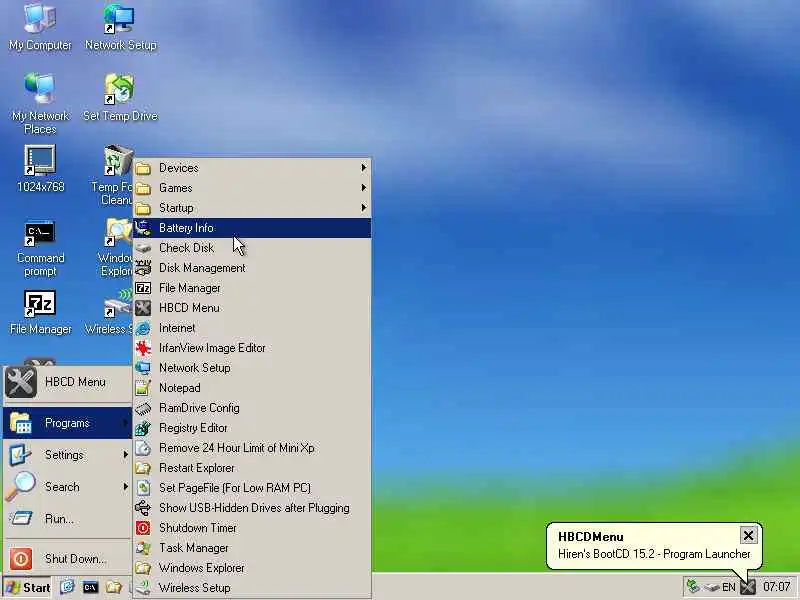This screenshot has width=800, height=600.
Task: Select Network Setup in Programs menu
Action: [x=252, y=368]
